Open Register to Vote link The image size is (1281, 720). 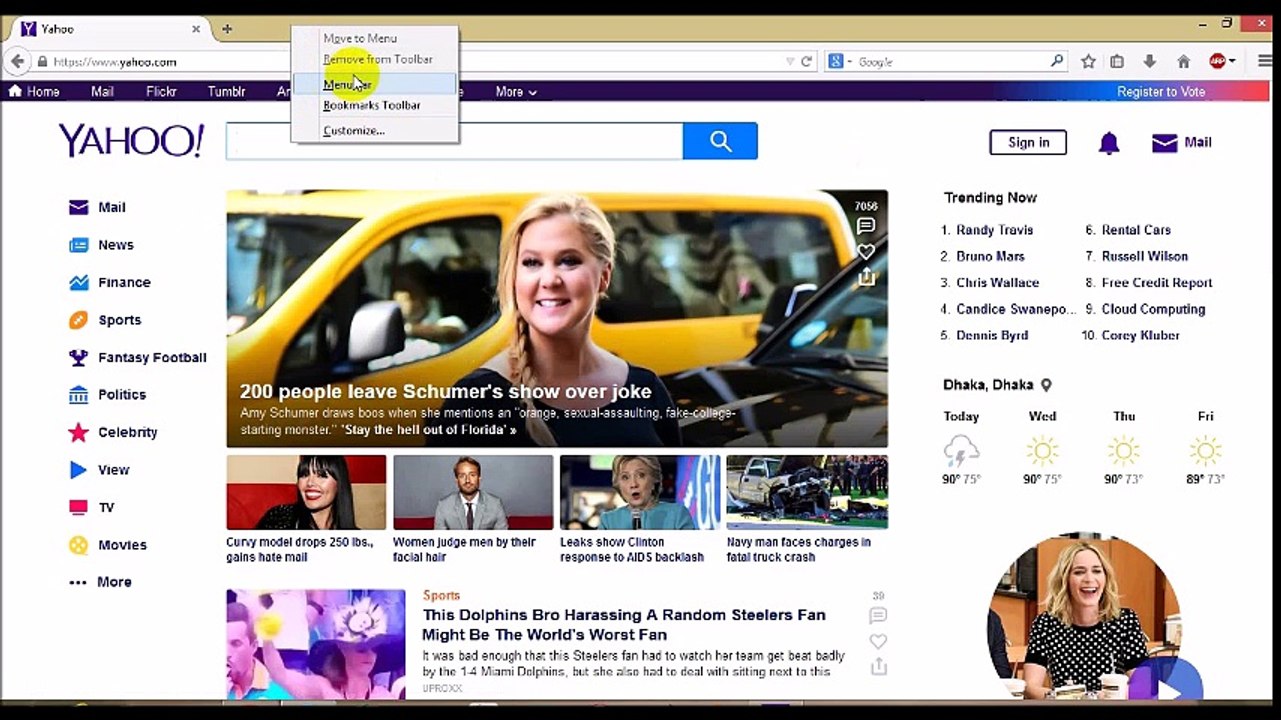click(1161, 91)
